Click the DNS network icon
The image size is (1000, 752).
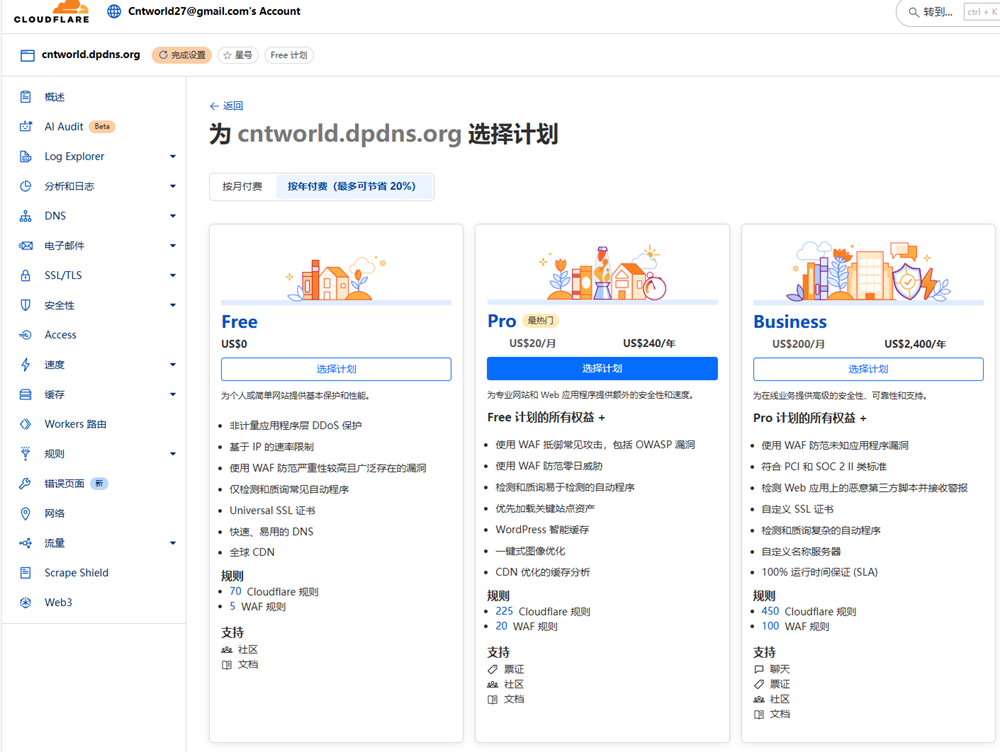click(x=26, y=216)
